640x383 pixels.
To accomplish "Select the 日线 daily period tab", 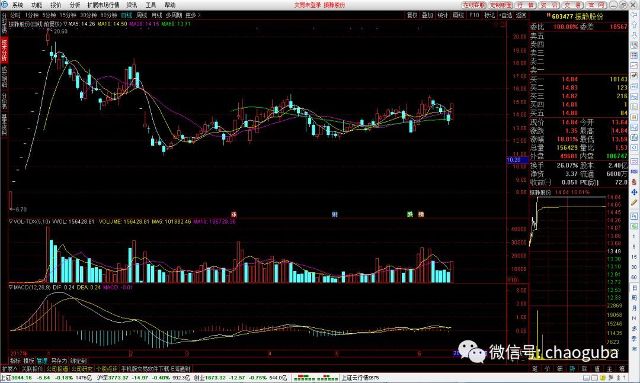I will click(127, 15).
